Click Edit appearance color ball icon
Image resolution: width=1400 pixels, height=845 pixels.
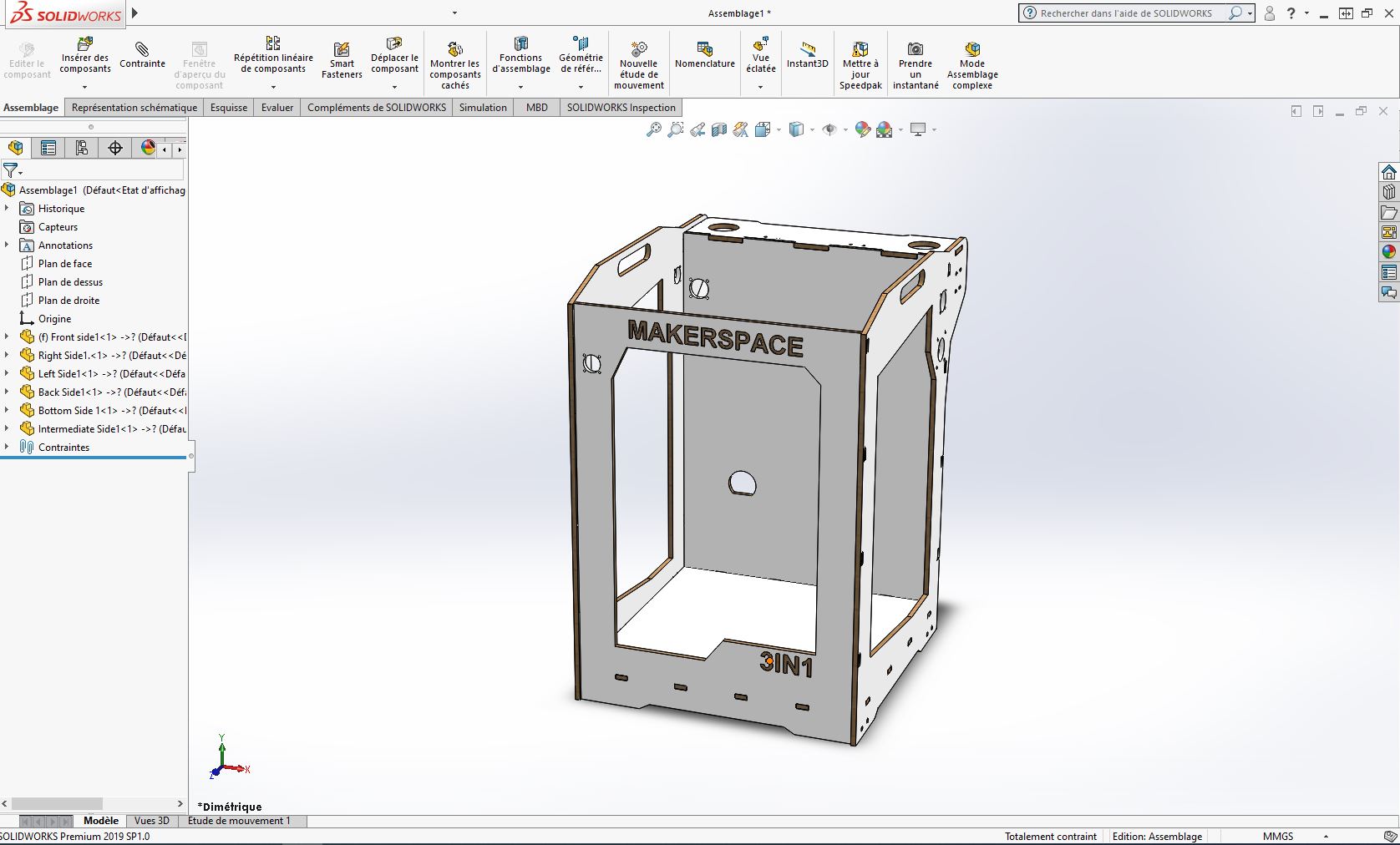[863, 129]
